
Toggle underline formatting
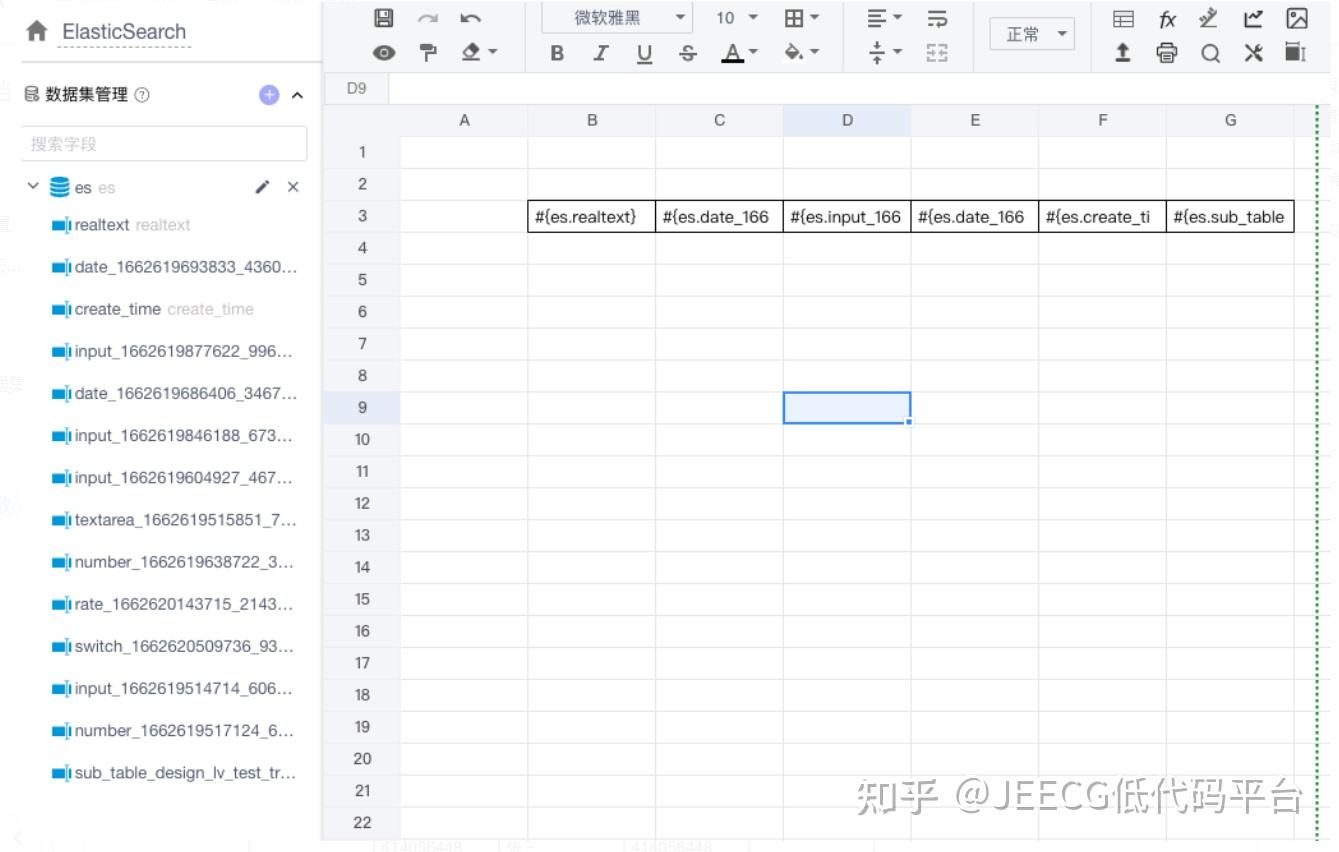pyautogui.click(x=644, y=54)
